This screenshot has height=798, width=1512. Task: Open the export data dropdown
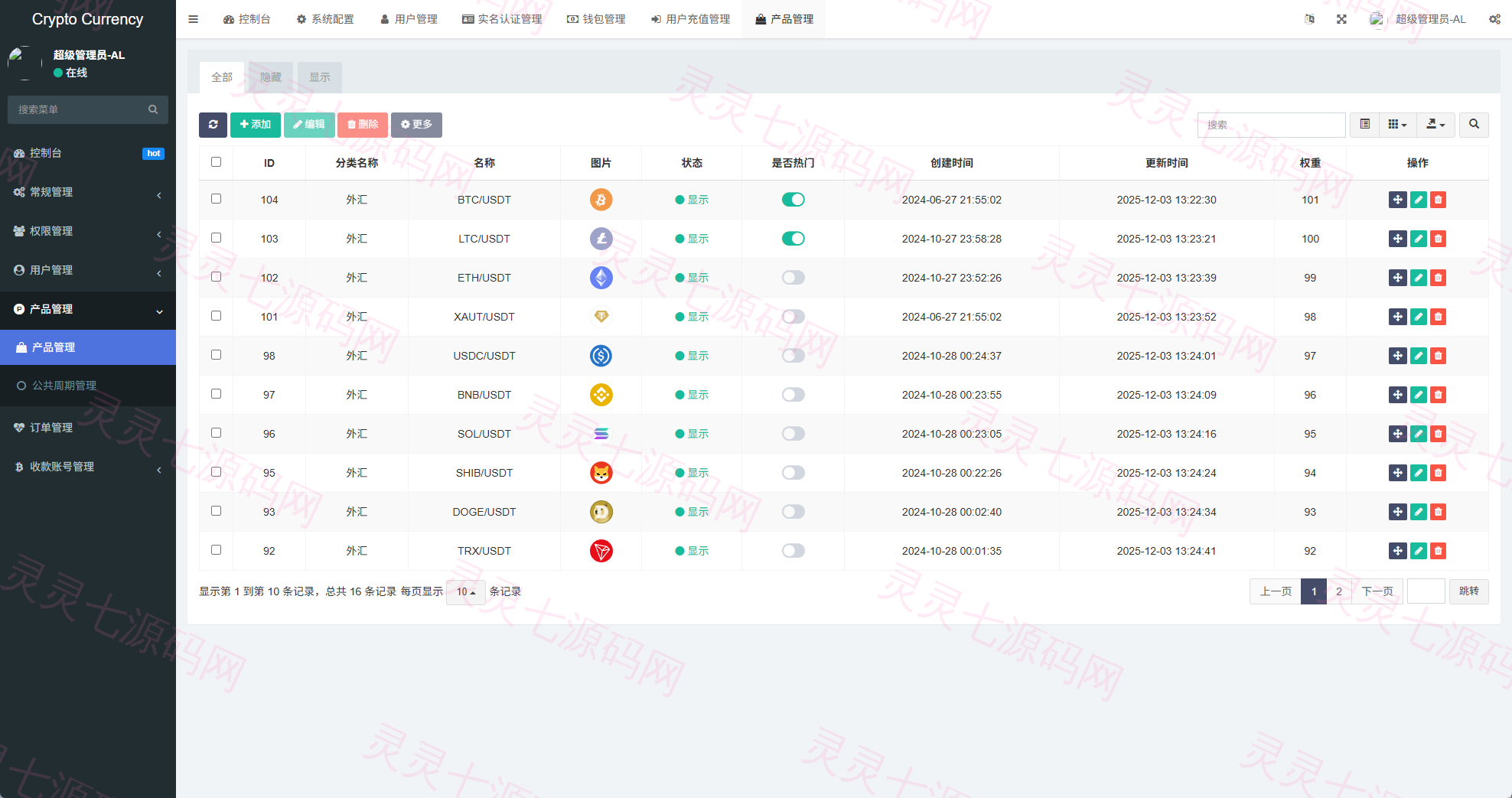[1435, 125]
